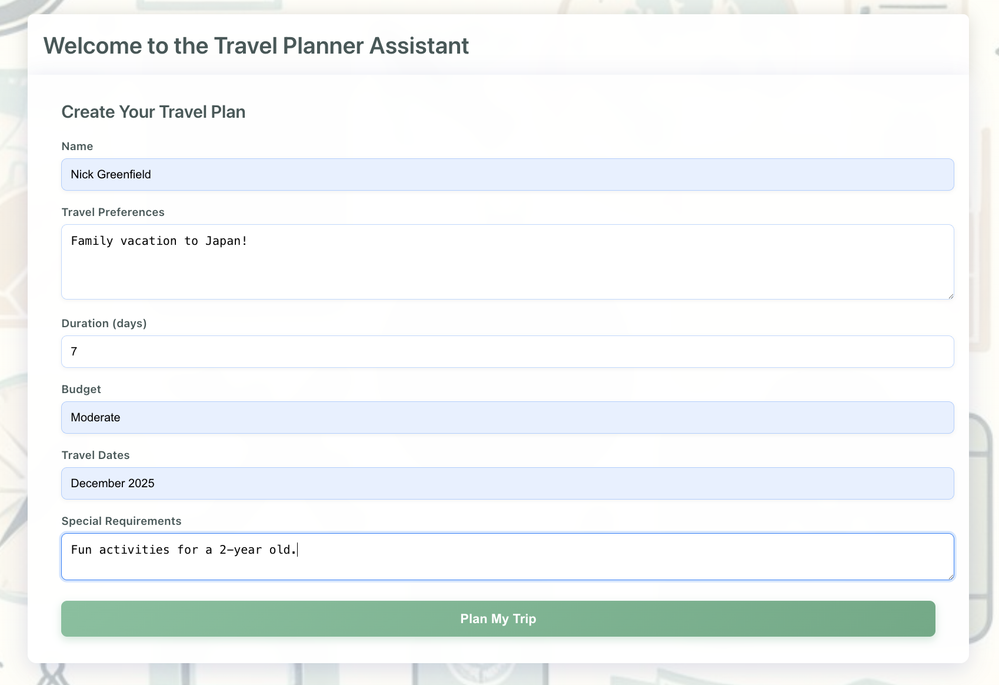The height and width of the screenshot is (685, 999).
Task: Click the "Budget" label text
Action: [81, 390]
